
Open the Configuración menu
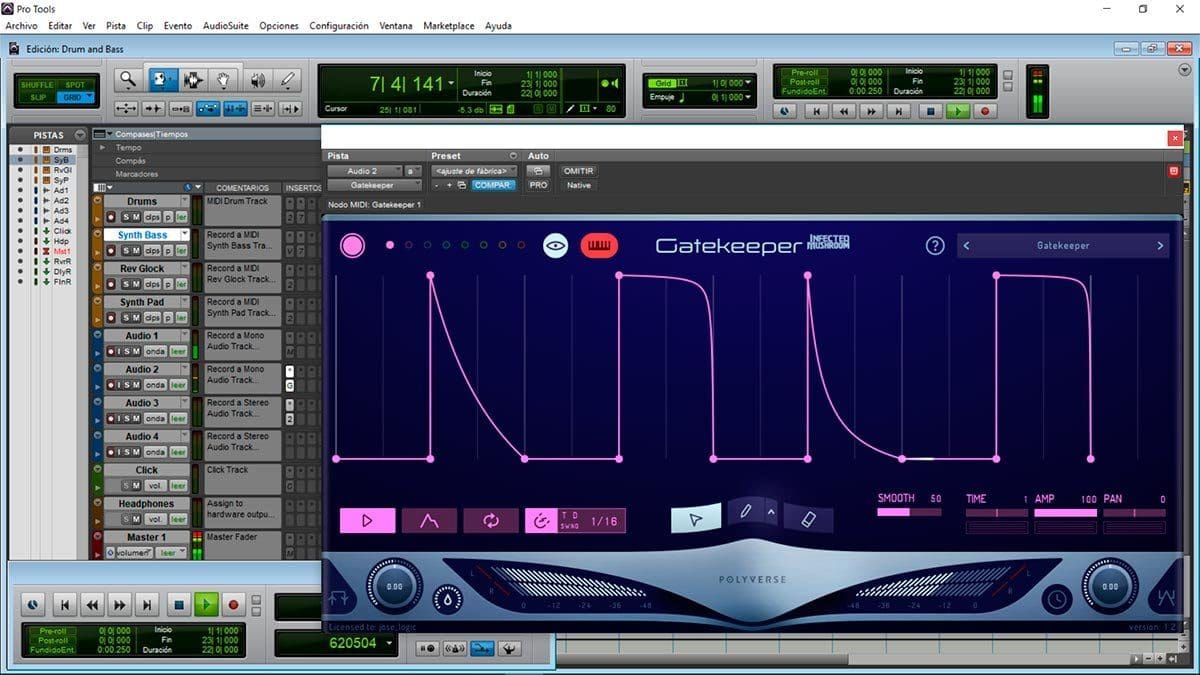(x=338, y=26)
